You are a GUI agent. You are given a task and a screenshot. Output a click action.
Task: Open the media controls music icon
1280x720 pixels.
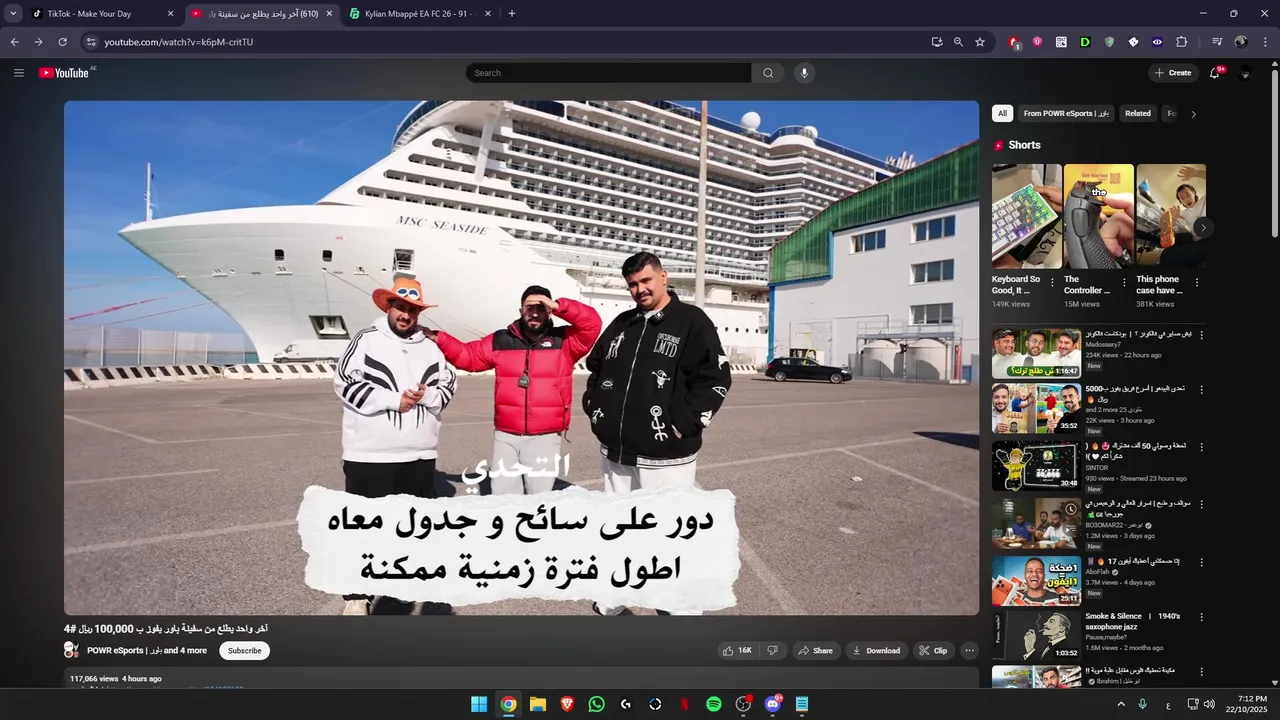click(x=1217, y=42)
